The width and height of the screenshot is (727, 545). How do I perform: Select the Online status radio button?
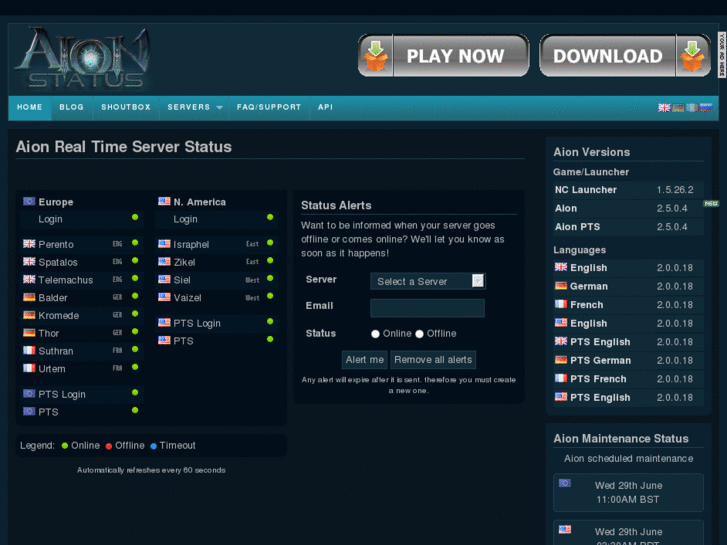[x=376, y=334]
